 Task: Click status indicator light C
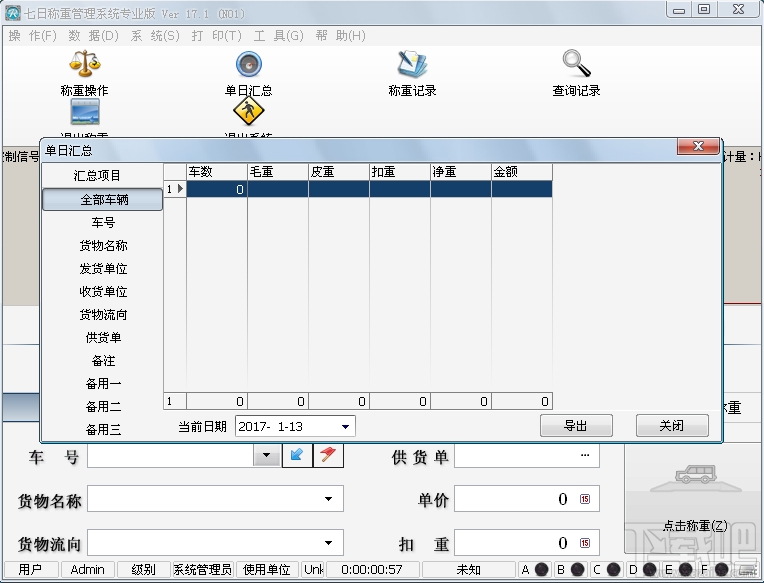point(613,569)
